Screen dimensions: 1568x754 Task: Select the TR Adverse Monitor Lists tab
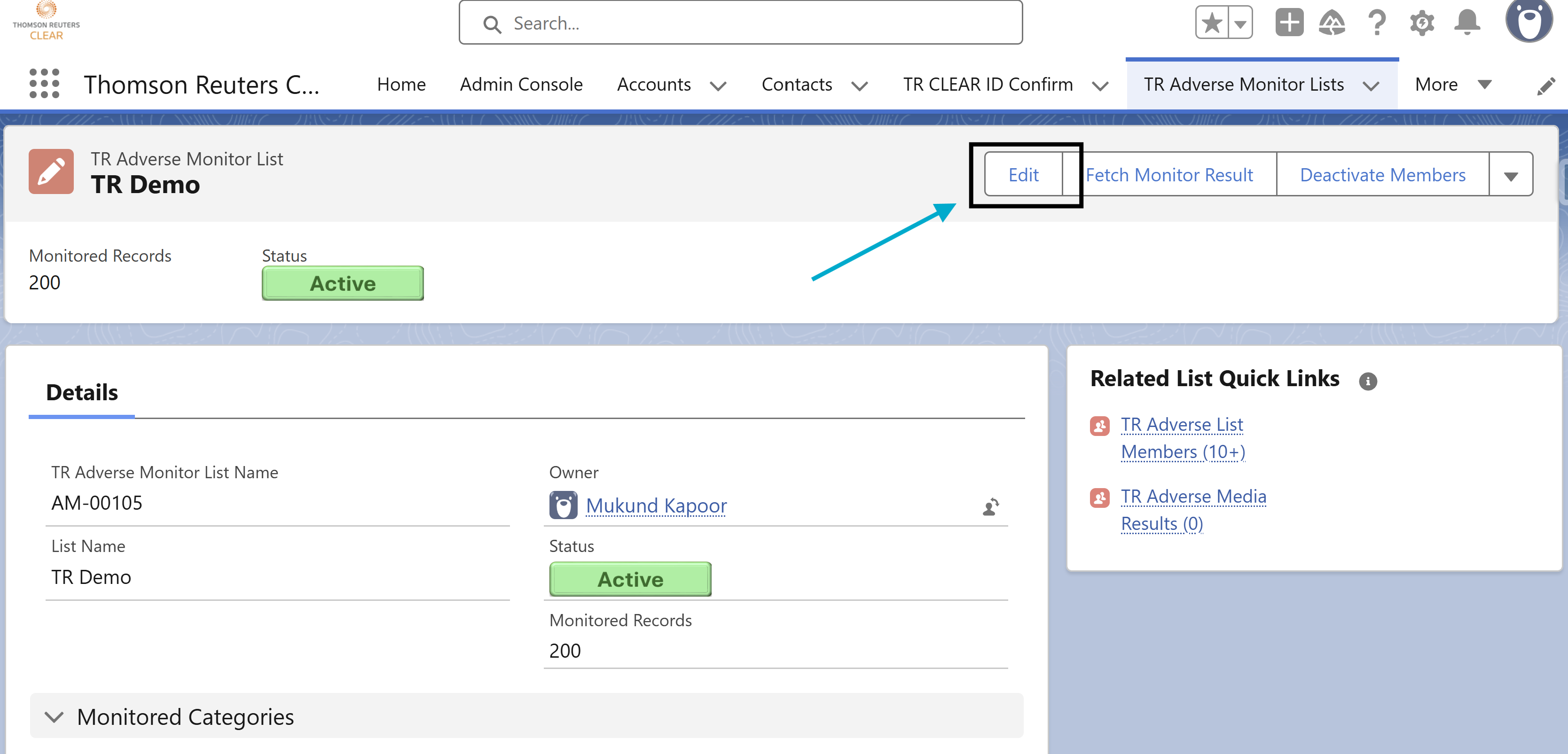[1243, 84]
